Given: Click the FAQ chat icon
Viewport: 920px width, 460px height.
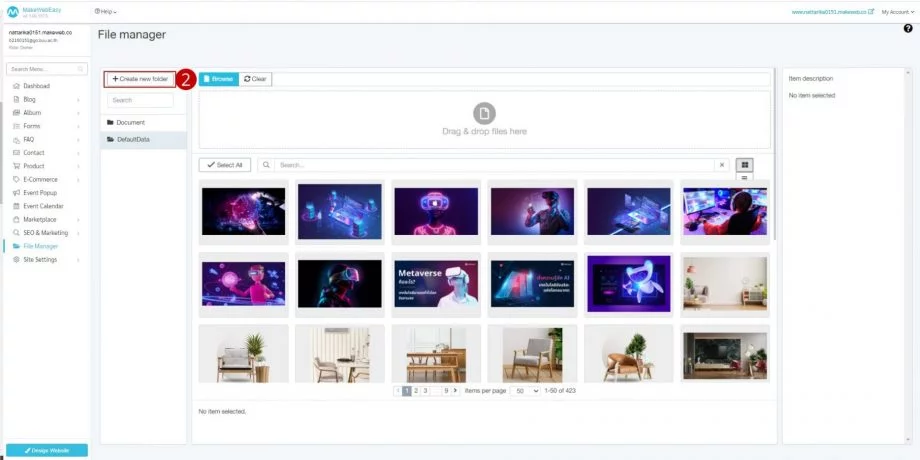Looking at the screenshot, I should point(16,140).
